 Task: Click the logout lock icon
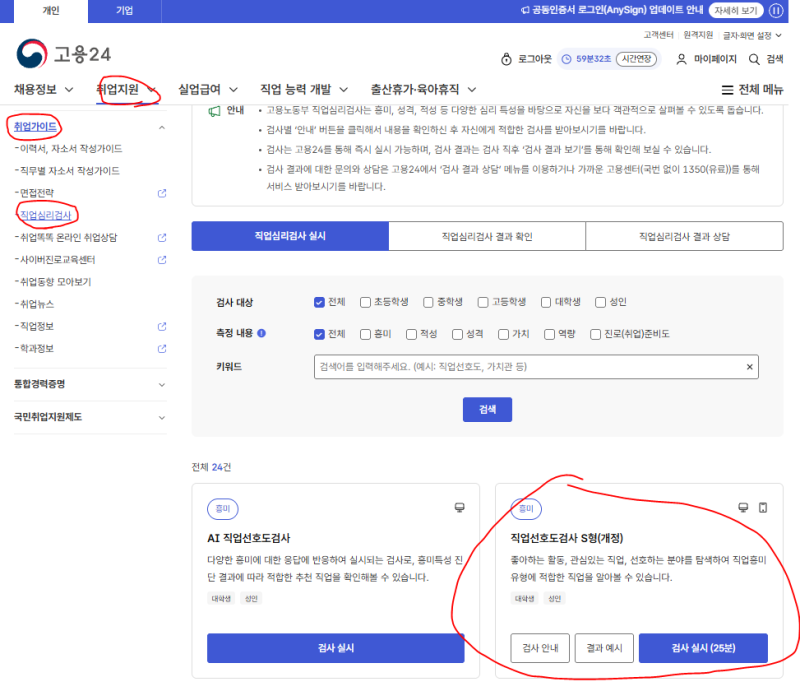pyautogui.click(x=506, y=59)
